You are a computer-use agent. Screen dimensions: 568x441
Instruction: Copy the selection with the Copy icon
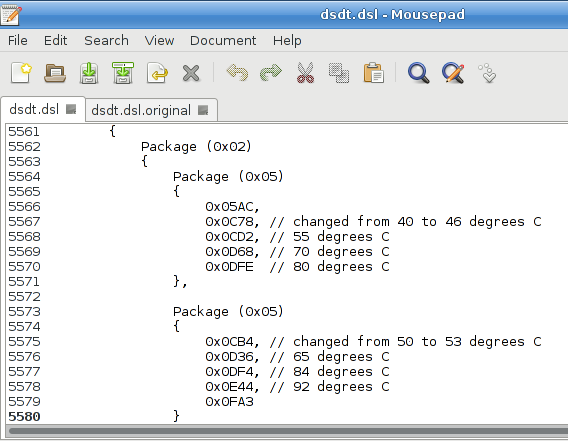[x=339, y=73]
